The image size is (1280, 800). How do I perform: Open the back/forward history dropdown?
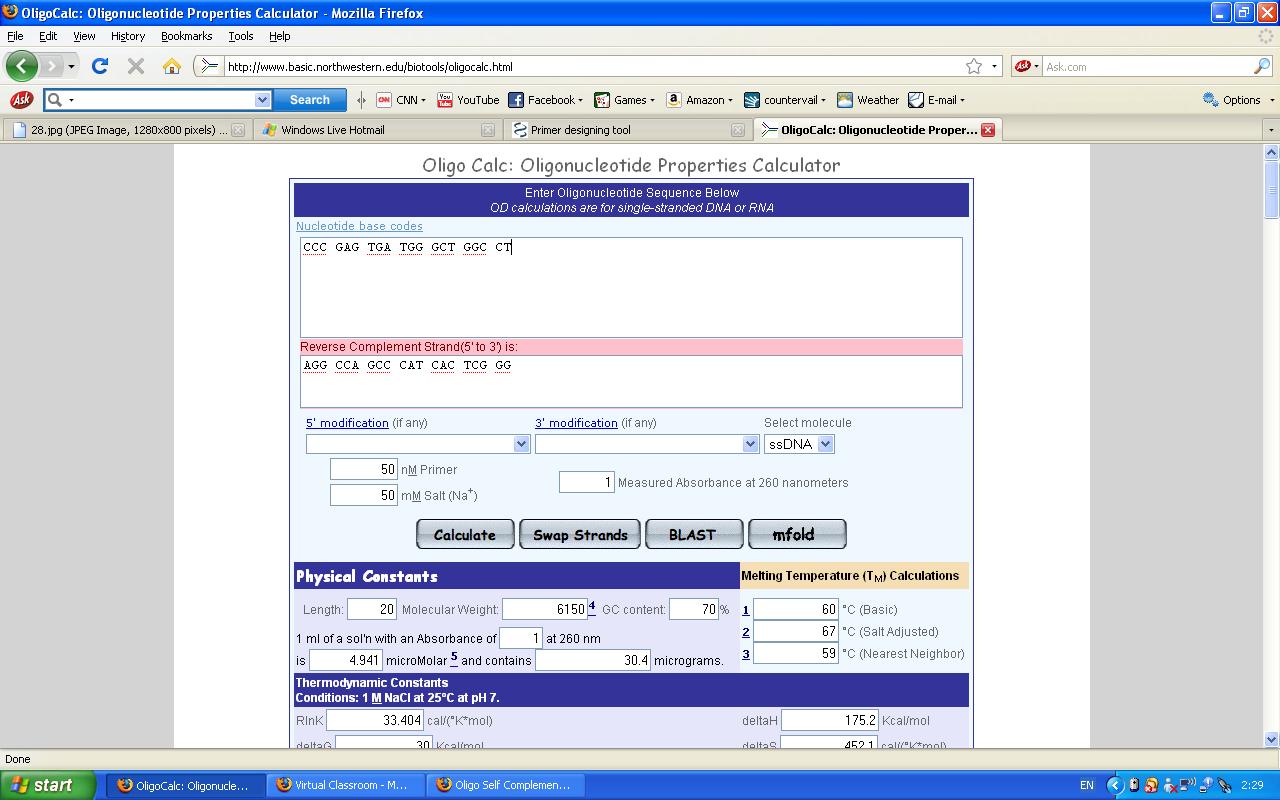click(x=71, y=66)
